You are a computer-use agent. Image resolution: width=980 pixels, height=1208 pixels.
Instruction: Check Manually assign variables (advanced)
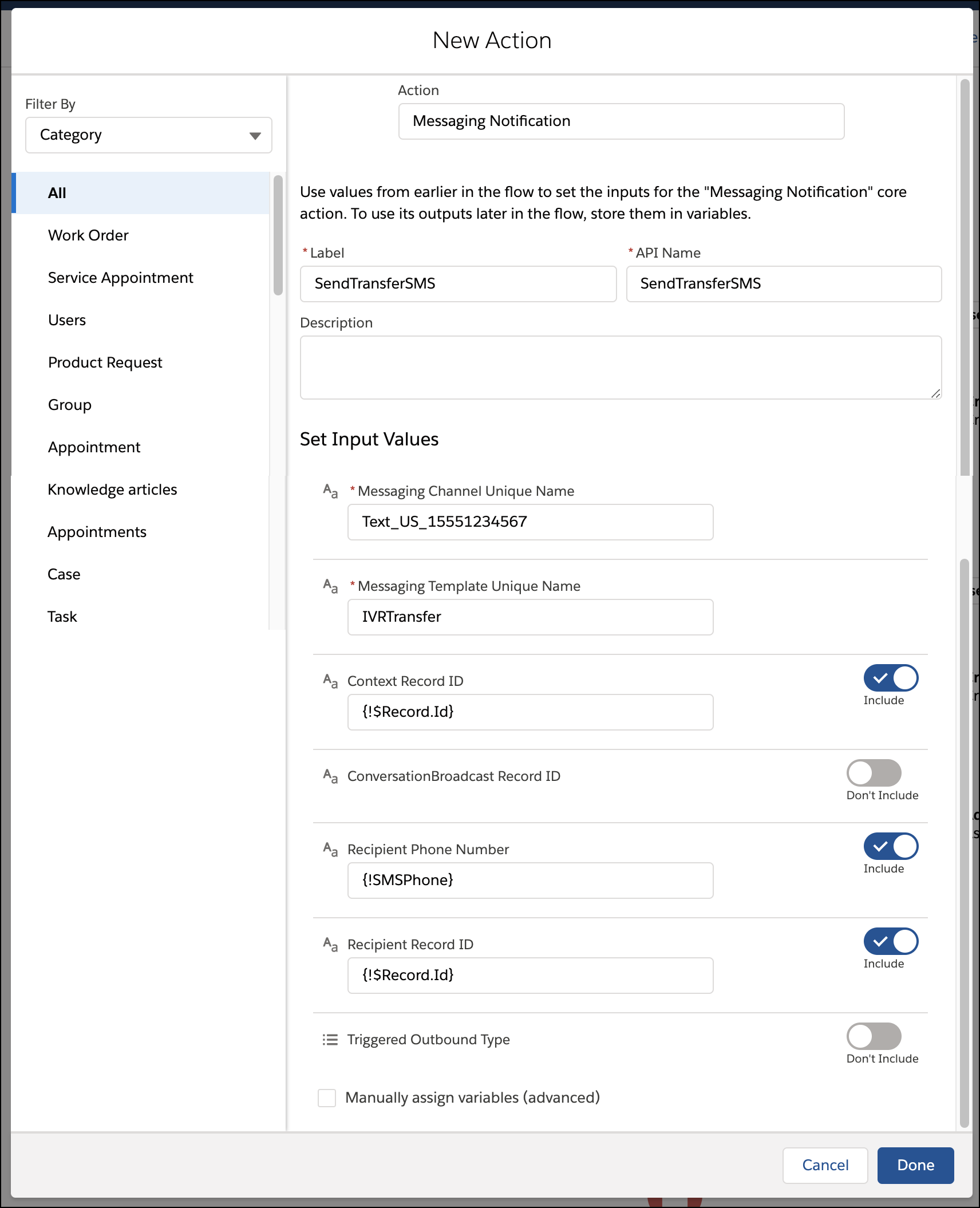click(x=327, y=1098)
